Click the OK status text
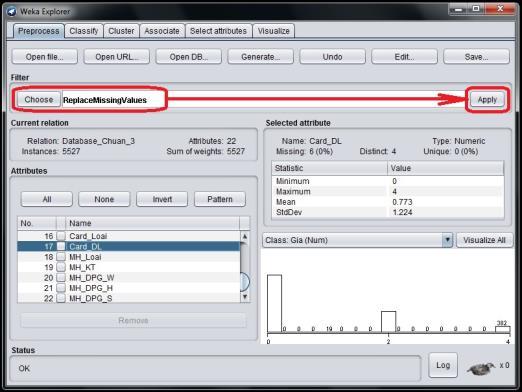 click(24, 368)
